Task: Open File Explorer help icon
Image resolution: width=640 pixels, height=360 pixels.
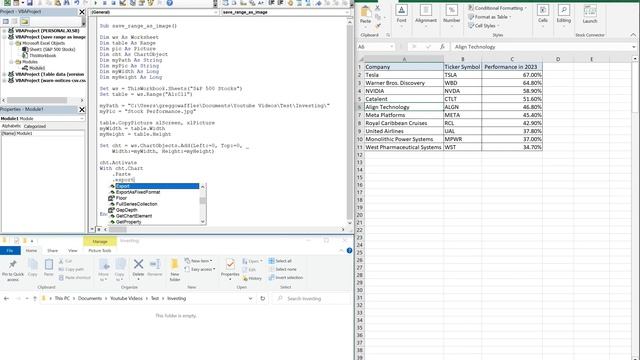Action: tap(349, 250)
